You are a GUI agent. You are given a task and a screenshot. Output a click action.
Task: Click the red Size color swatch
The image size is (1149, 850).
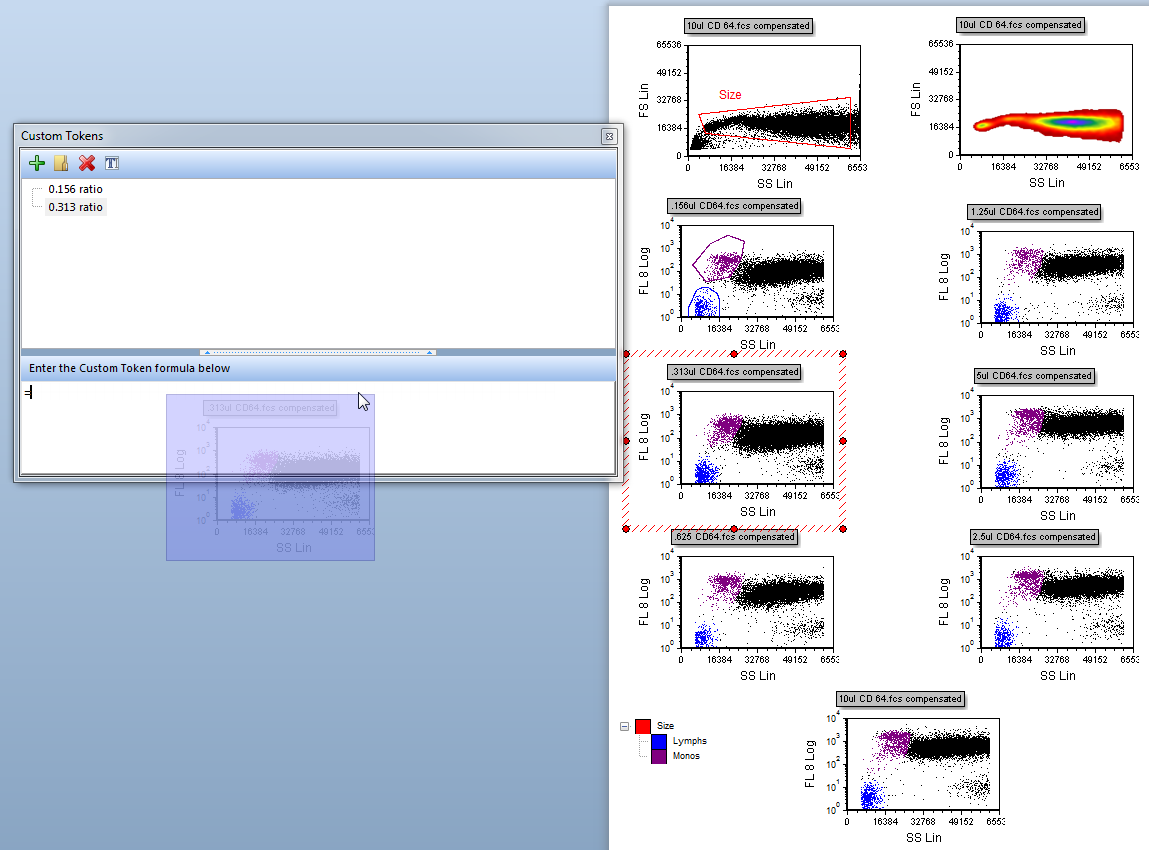pos(643,726)
